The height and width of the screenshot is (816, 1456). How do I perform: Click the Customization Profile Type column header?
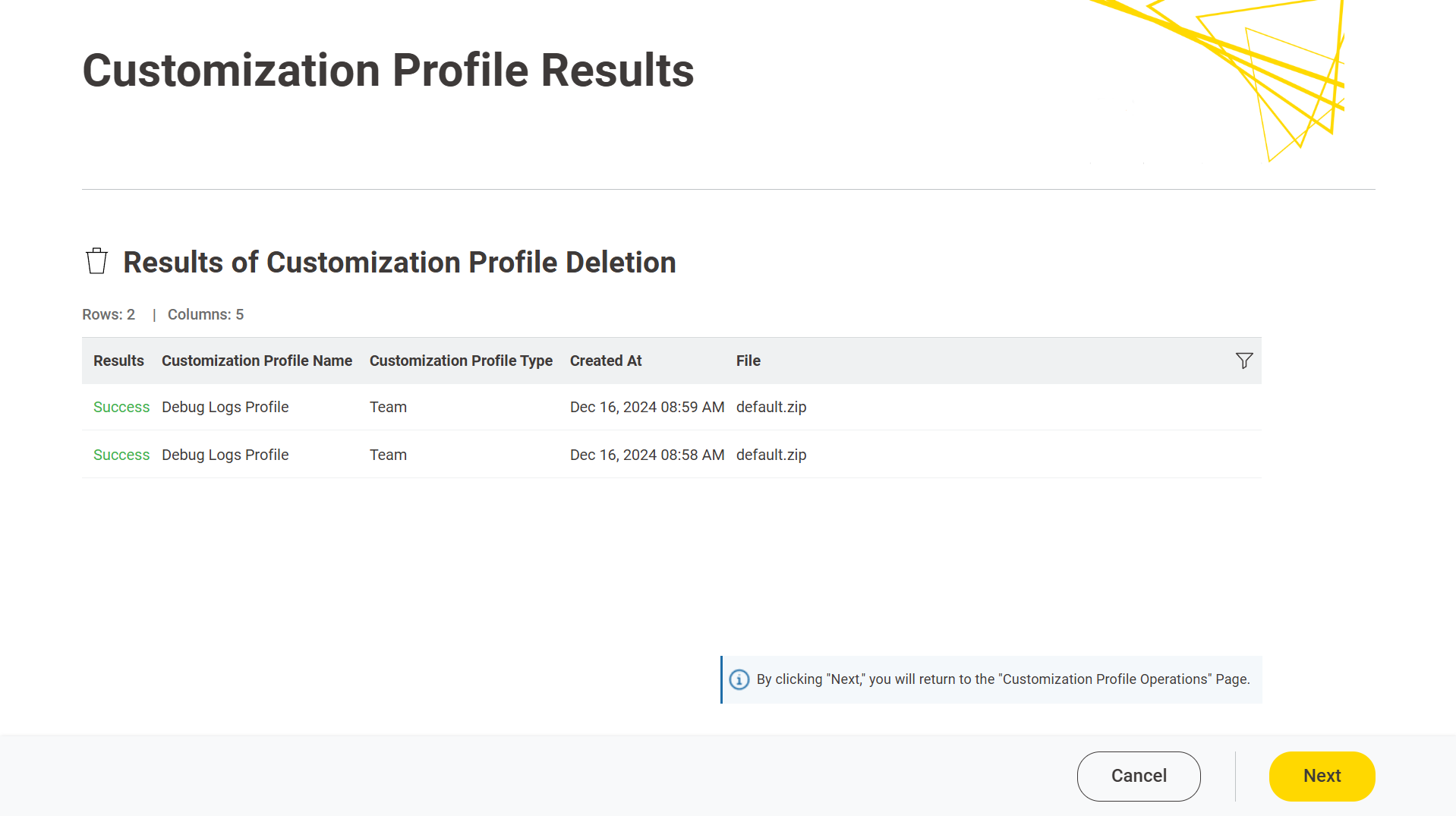click(461, 361)
